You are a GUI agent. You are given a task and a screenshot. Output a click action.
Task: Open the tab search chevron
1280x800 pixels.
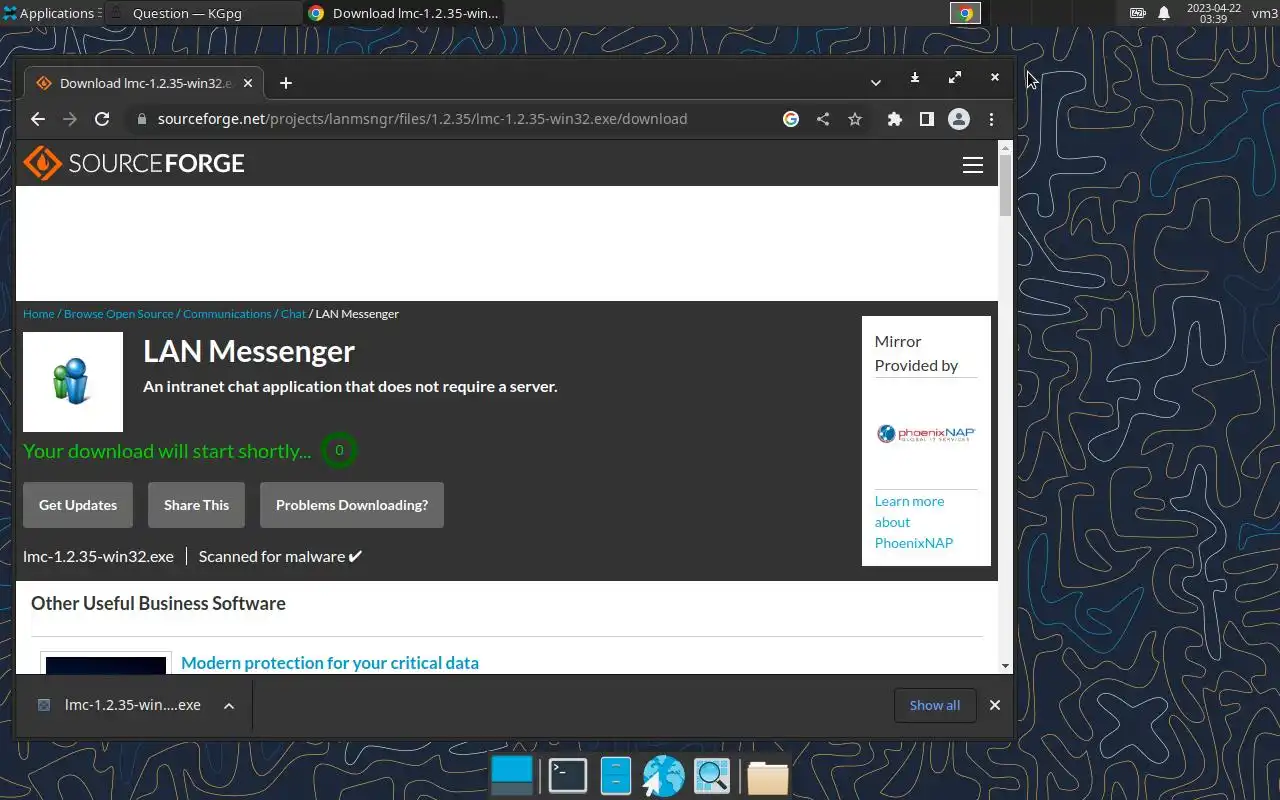pos(875,83)
